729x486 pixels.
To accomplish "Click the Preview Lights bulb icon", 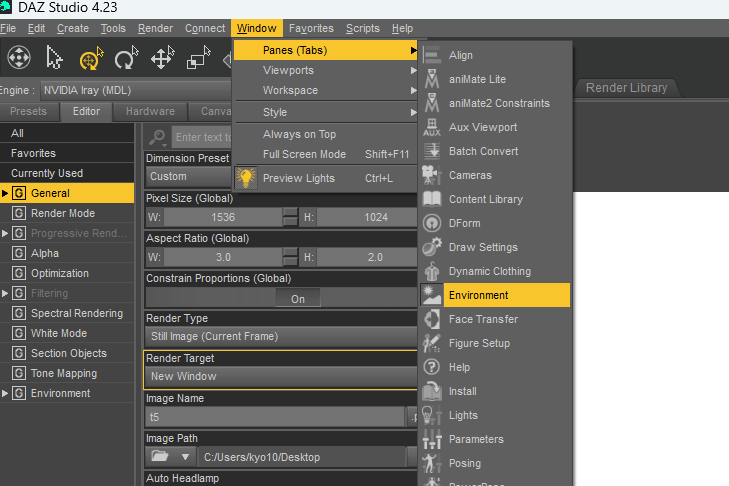I will point(245,178).
